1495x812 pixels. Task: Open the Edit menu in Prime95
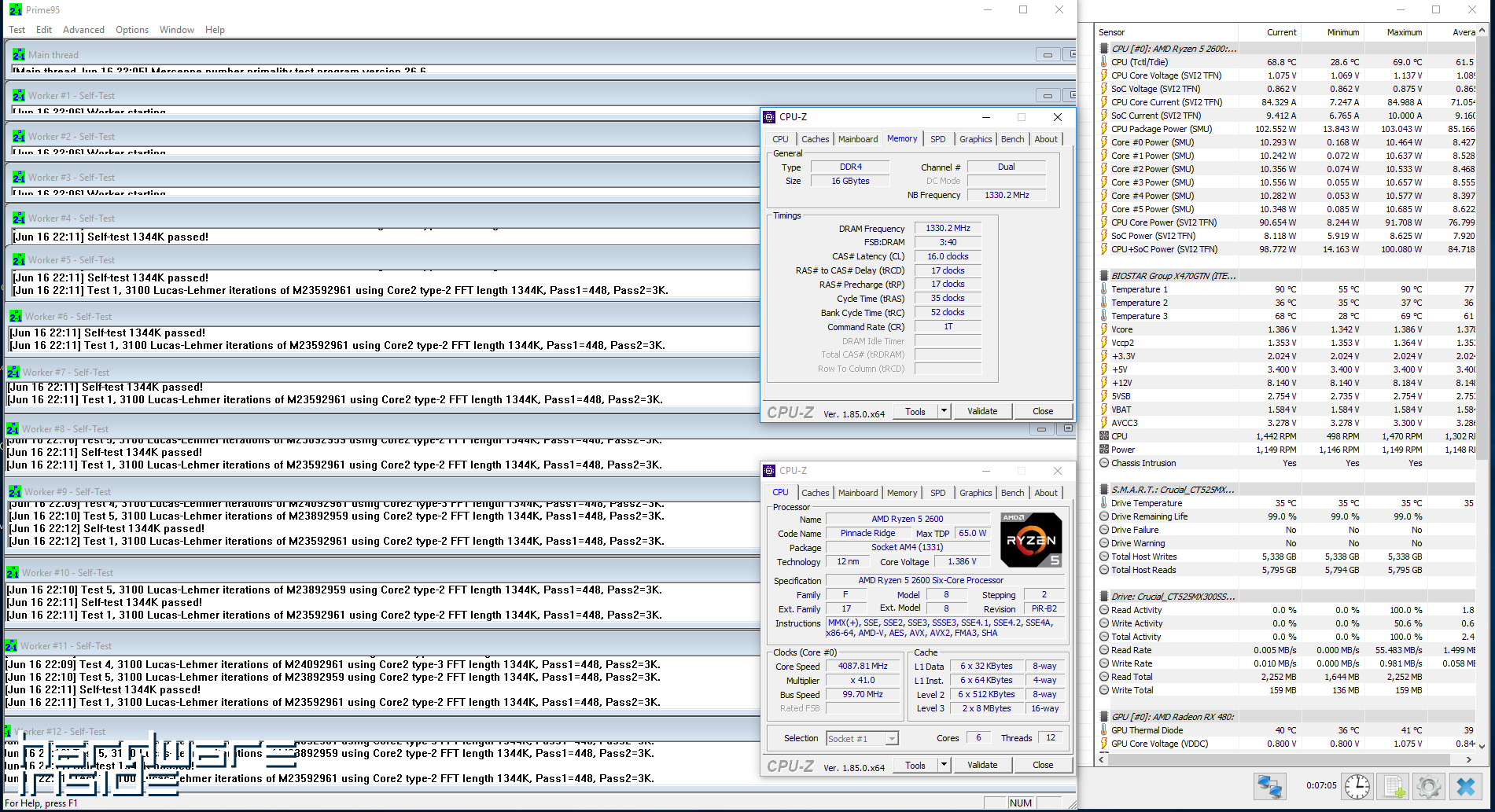(44, 30)
